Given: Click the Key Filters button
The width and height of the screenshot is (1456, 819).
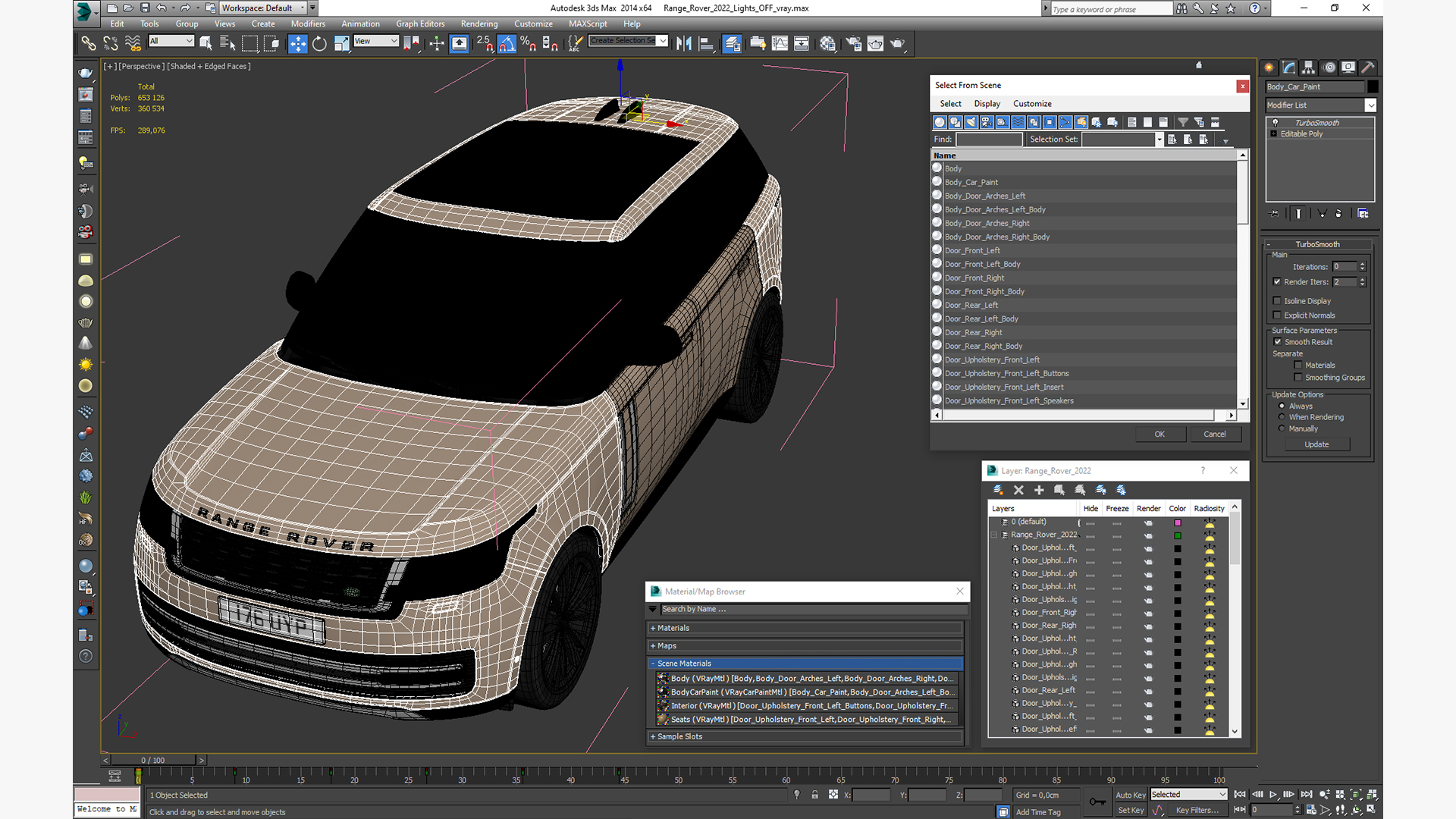Looking at the screenshot, I should tap(1197, 811).
